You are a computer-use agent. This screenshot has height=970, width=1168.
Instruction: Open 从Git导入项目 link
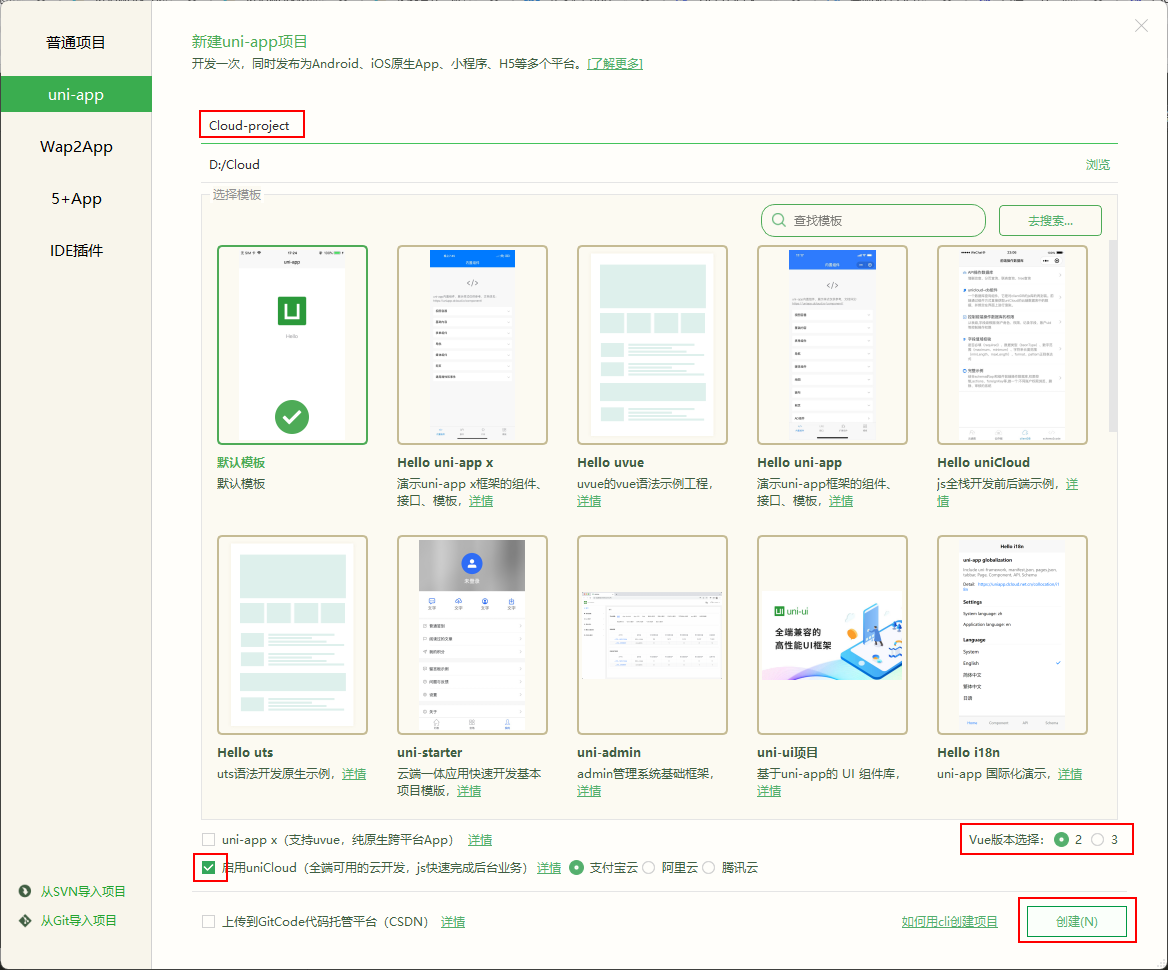tap(78, 921)
